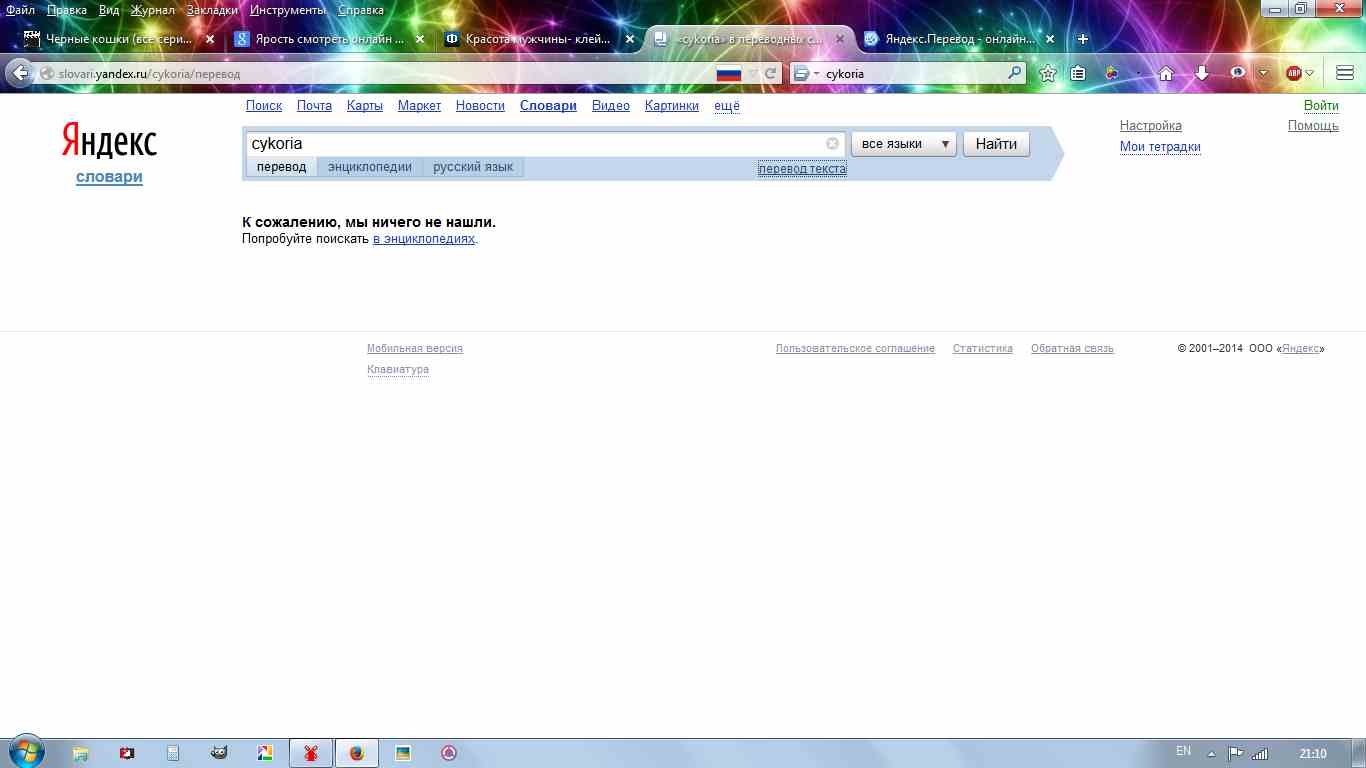Bookmark this page with the star icon

click(1048, 73)
